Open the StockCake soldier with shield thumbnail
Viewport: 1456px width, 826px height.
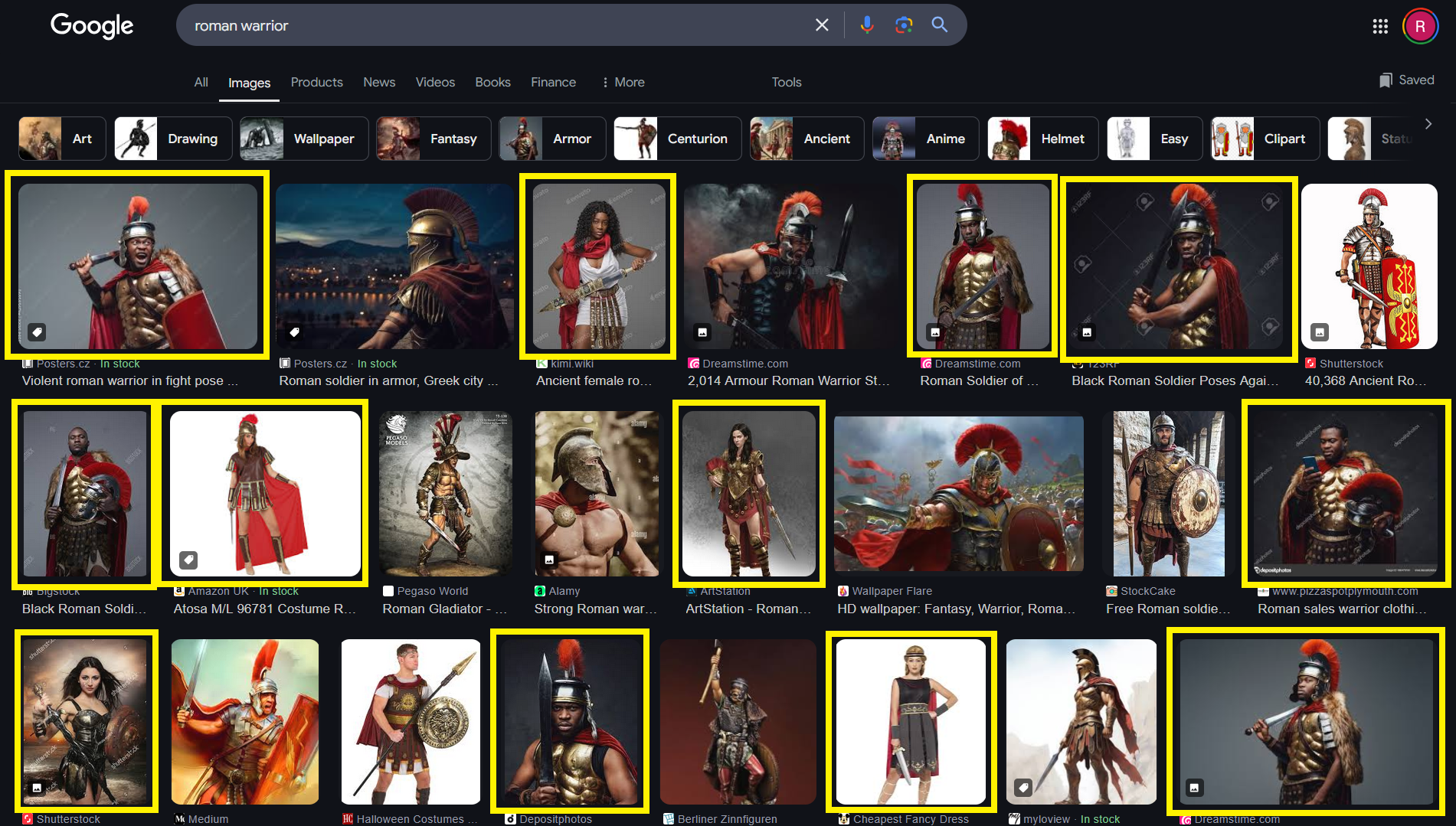click(x=1169, y=494)
